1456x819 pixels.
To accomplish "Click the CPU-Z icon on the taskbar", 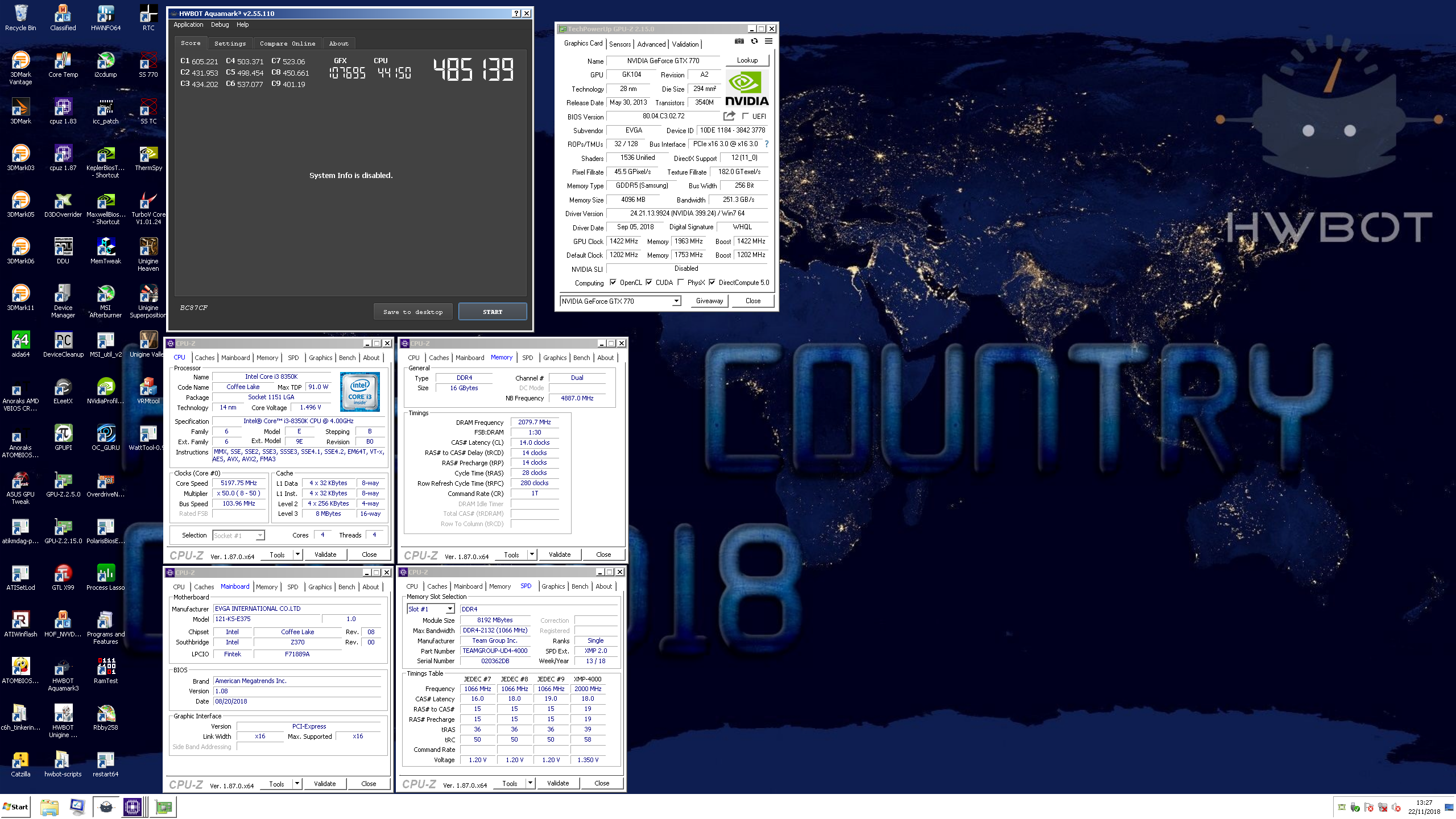I will [x=132, y=806].
